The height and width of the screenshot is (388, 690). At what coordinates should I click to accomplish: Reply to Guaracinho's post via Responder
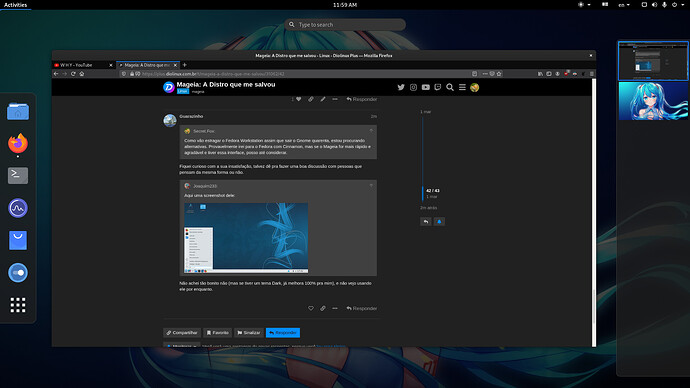[362, 308]
